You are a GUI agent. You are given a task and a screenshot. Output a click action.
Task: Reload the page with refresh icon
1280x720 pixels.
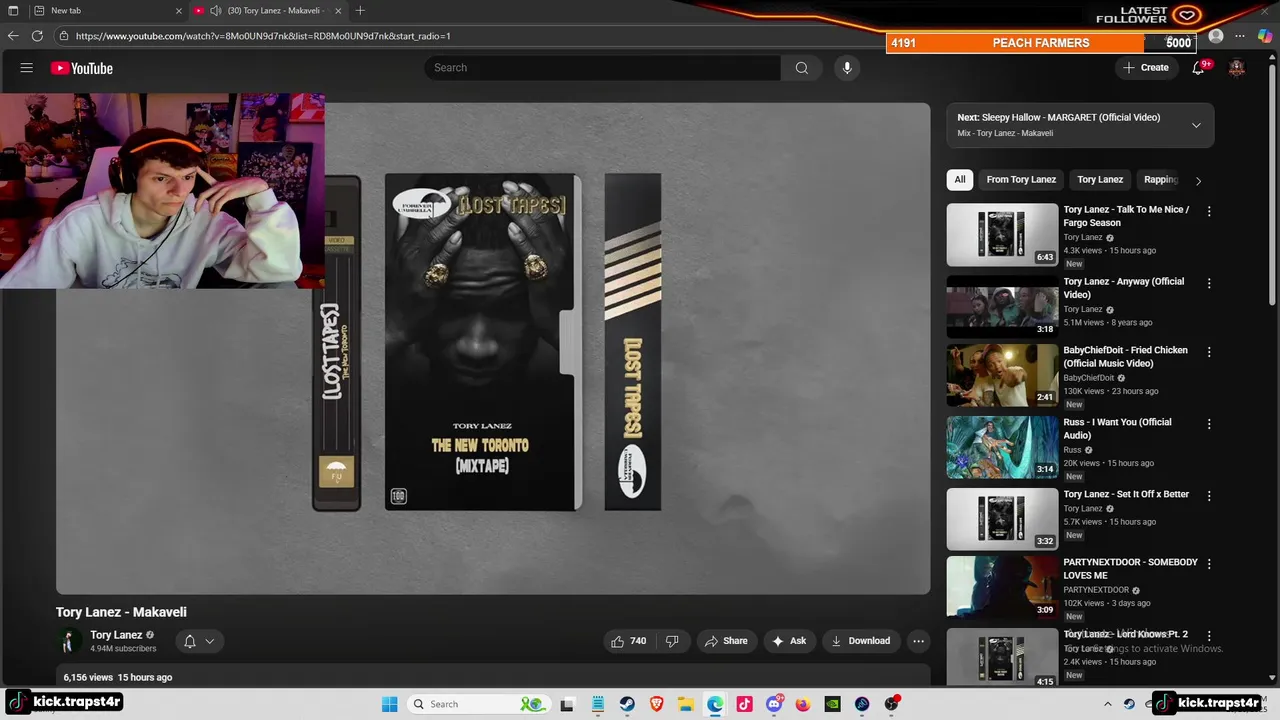coord(37,36)
